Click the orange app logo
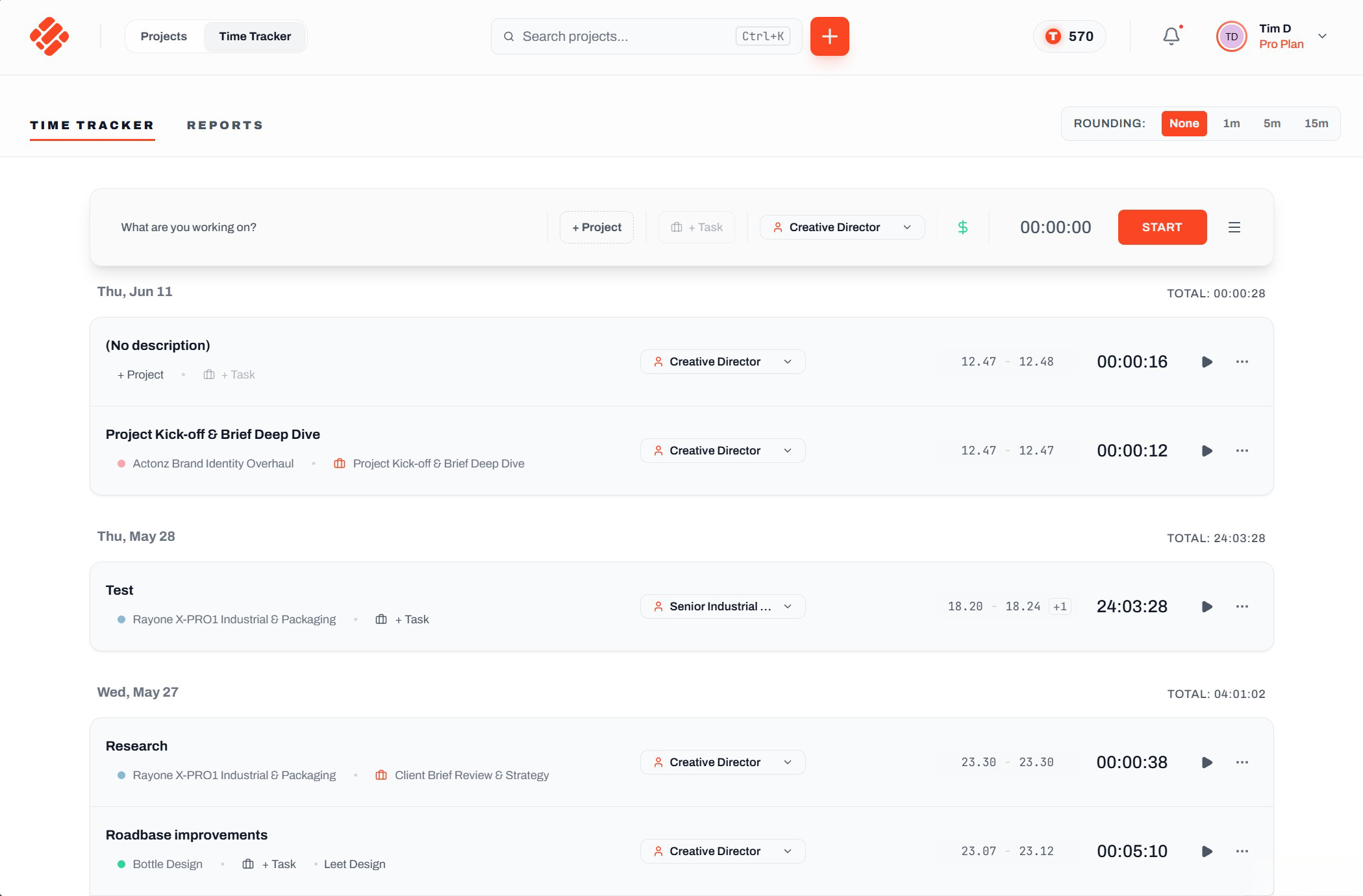This screenshot has height=896, width=1363. (49, 36)
